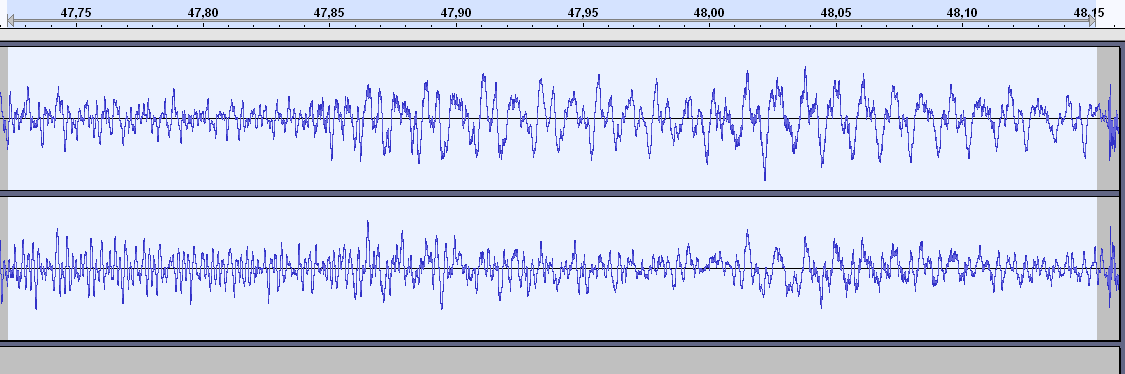This screenshot has height=374, width=1125.
Task: Click the 48,10 ruler label
Action: pos(962,12)
